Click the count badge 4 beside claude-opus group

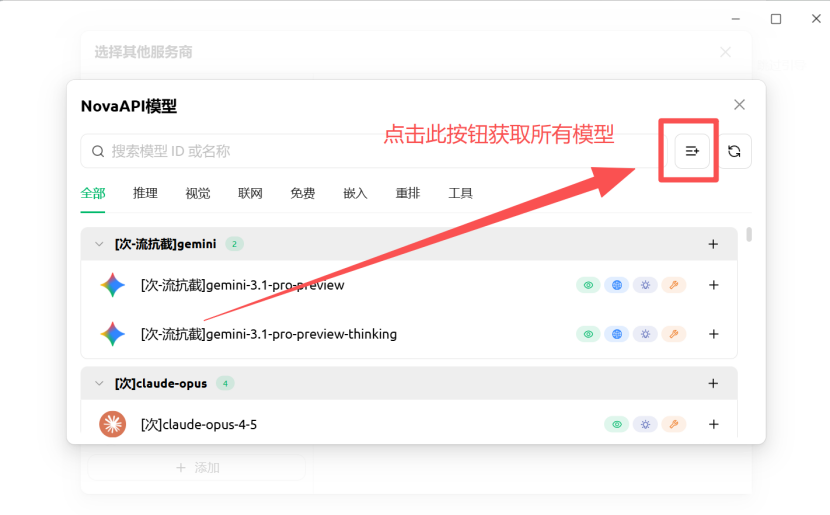click(225, 383)
